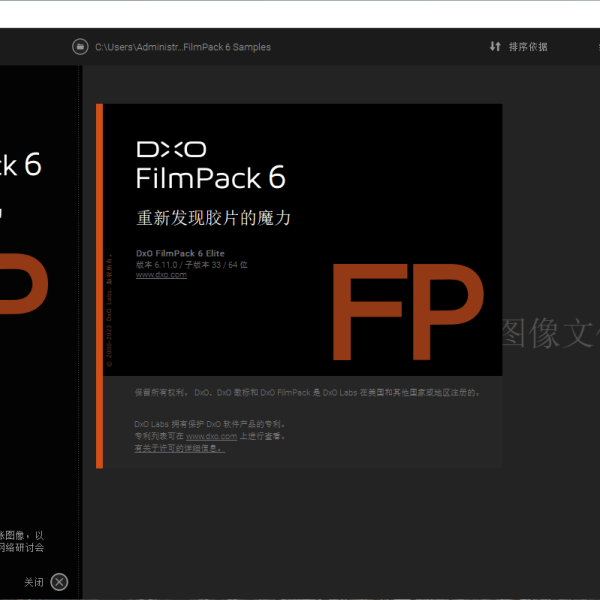Image resolution: width=600 pixels, height=600 pixels.
Task: Open the www.dxo.com link under the version number
Action: [x=161, y=275]
